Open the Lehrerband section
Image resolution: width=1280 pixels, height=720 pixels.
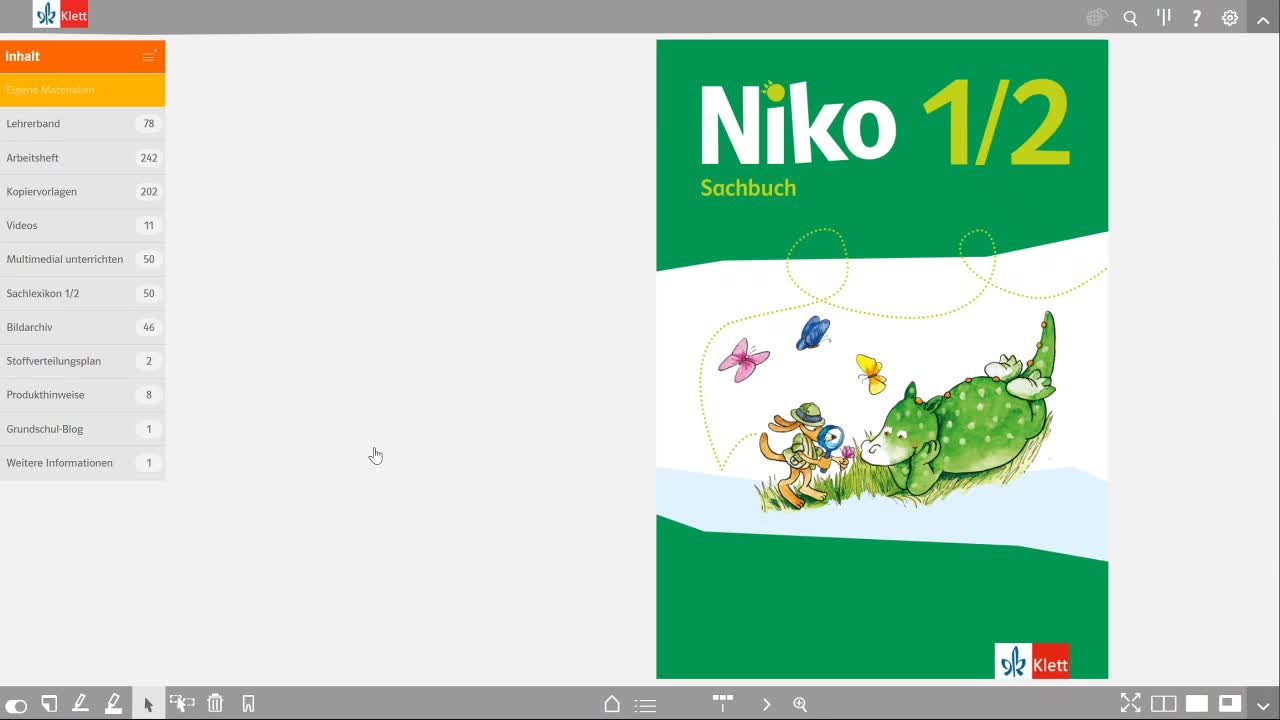(82, 124)
